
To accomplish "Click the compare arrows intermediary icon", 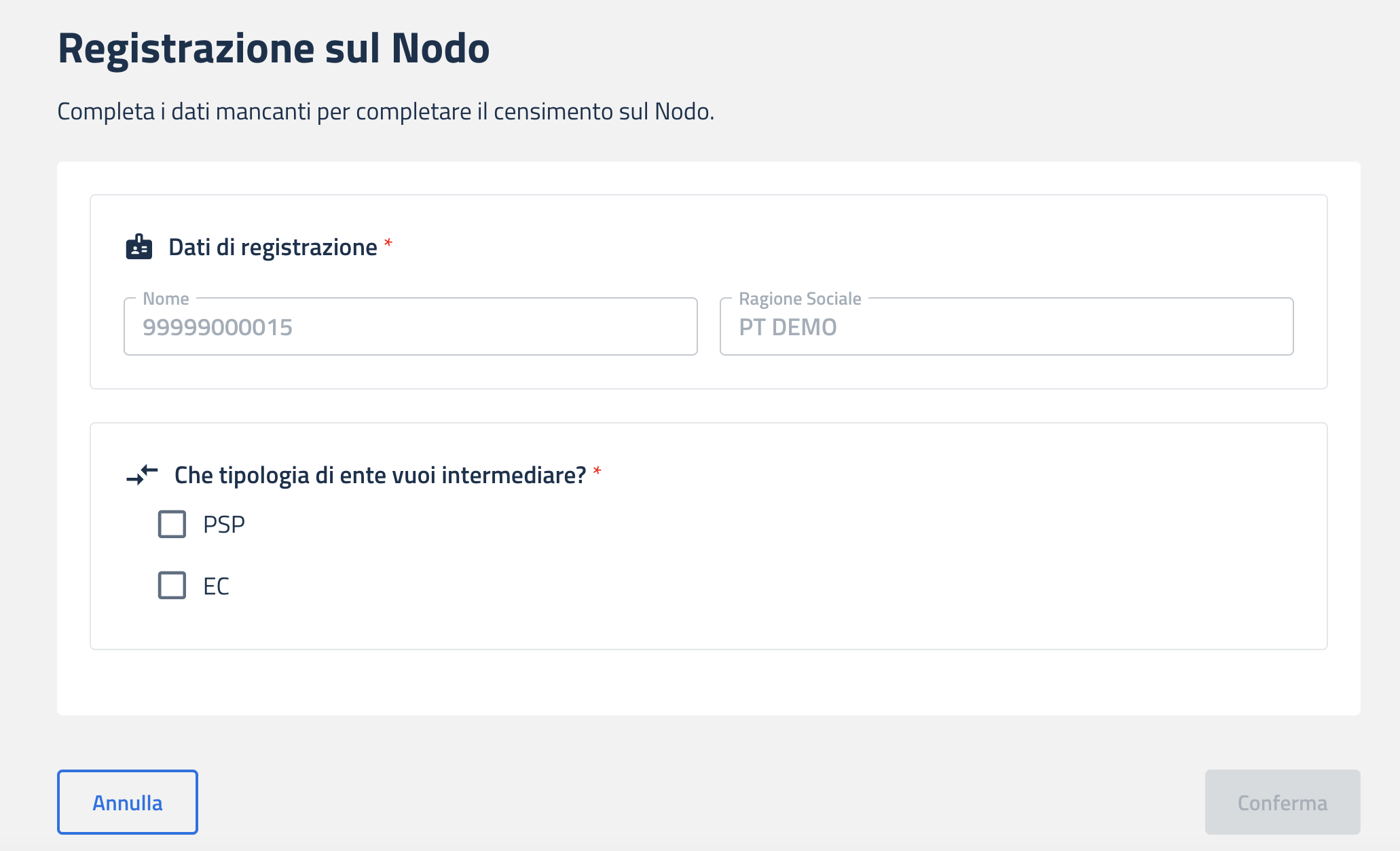I will [x=142, y=475].
